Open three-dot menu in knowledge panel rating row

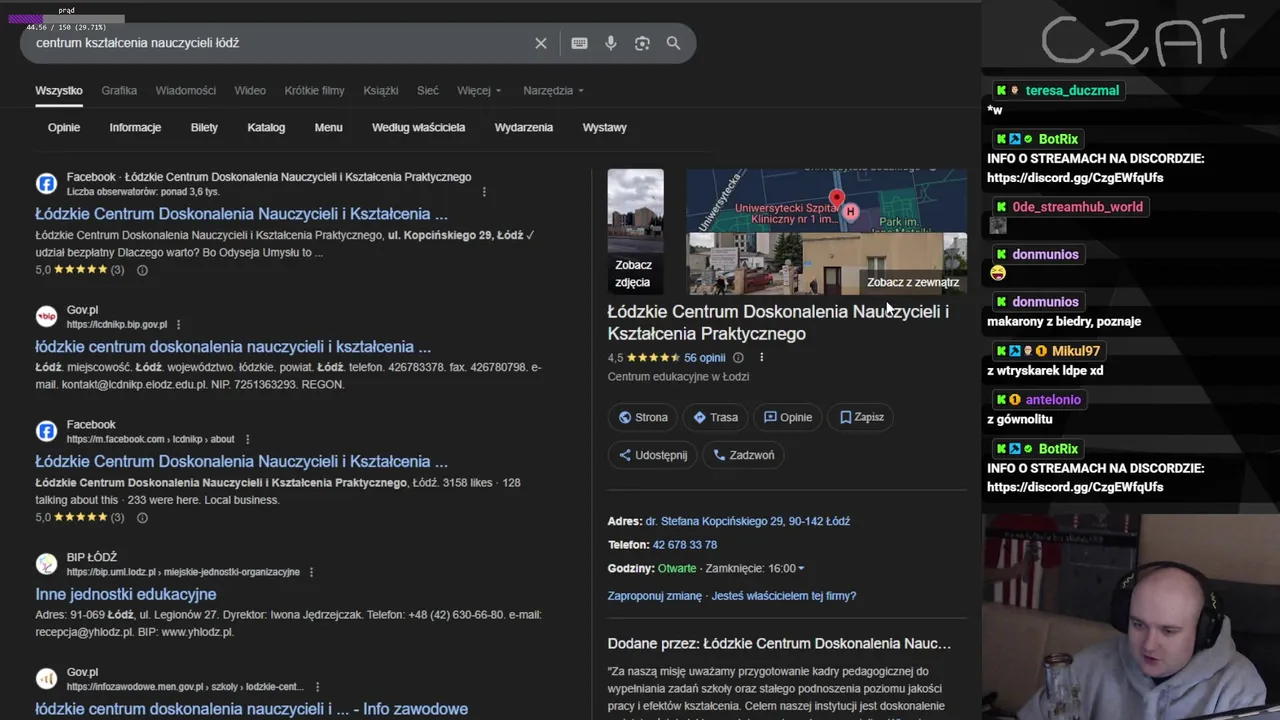(761, 357)
